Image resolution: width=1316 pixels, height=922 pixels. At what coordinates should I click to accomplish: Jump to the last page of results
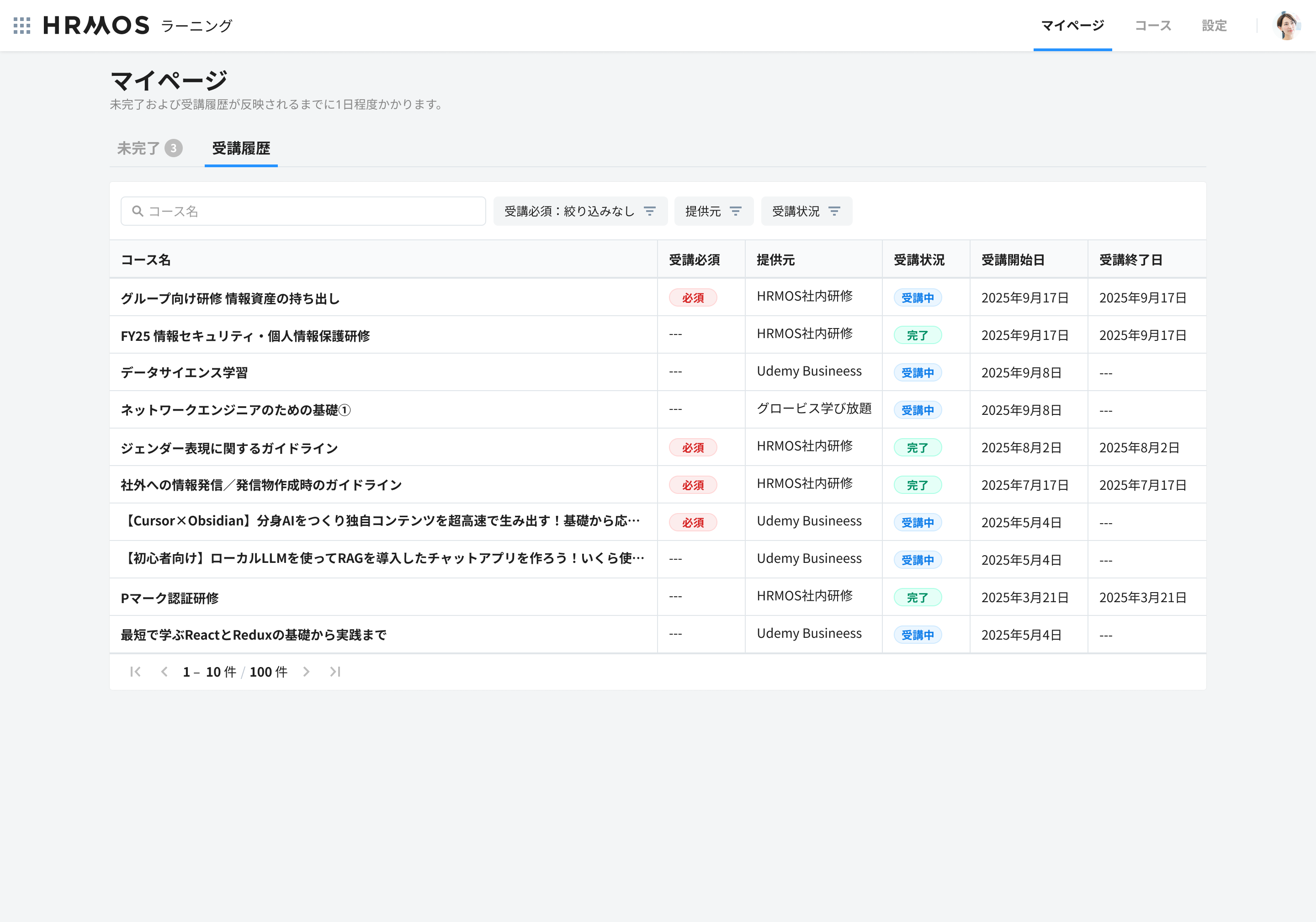pyautogui.click(x=335, y=672)
